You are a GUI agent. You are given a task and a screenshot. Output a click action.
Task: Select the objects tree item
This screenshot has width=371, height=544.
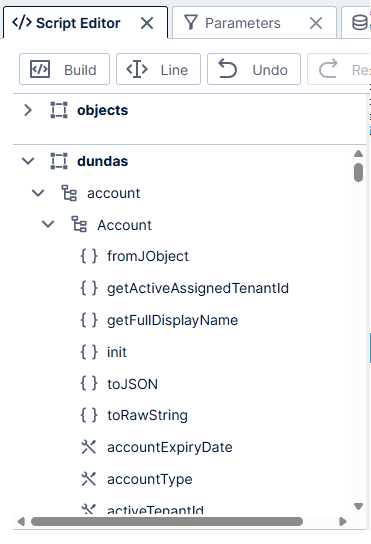click(x=102, y=110)
